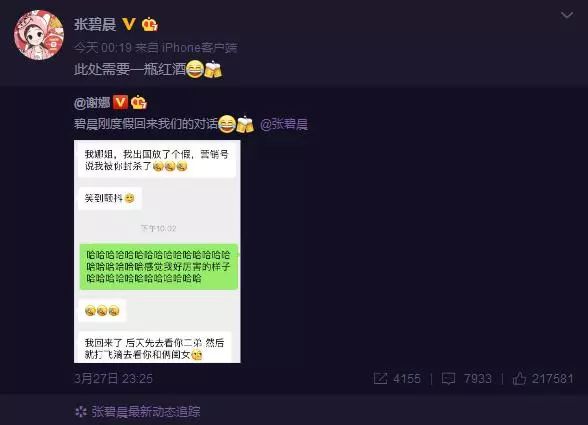The image size is (588, 425).
Task: Open the @张碧晨 mention in repost
Action: pos(284,124)
